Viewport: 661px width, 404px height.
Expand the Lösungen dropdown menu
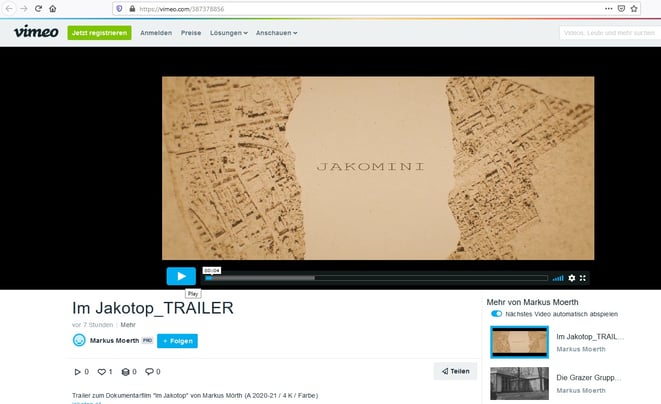(228, 33)
